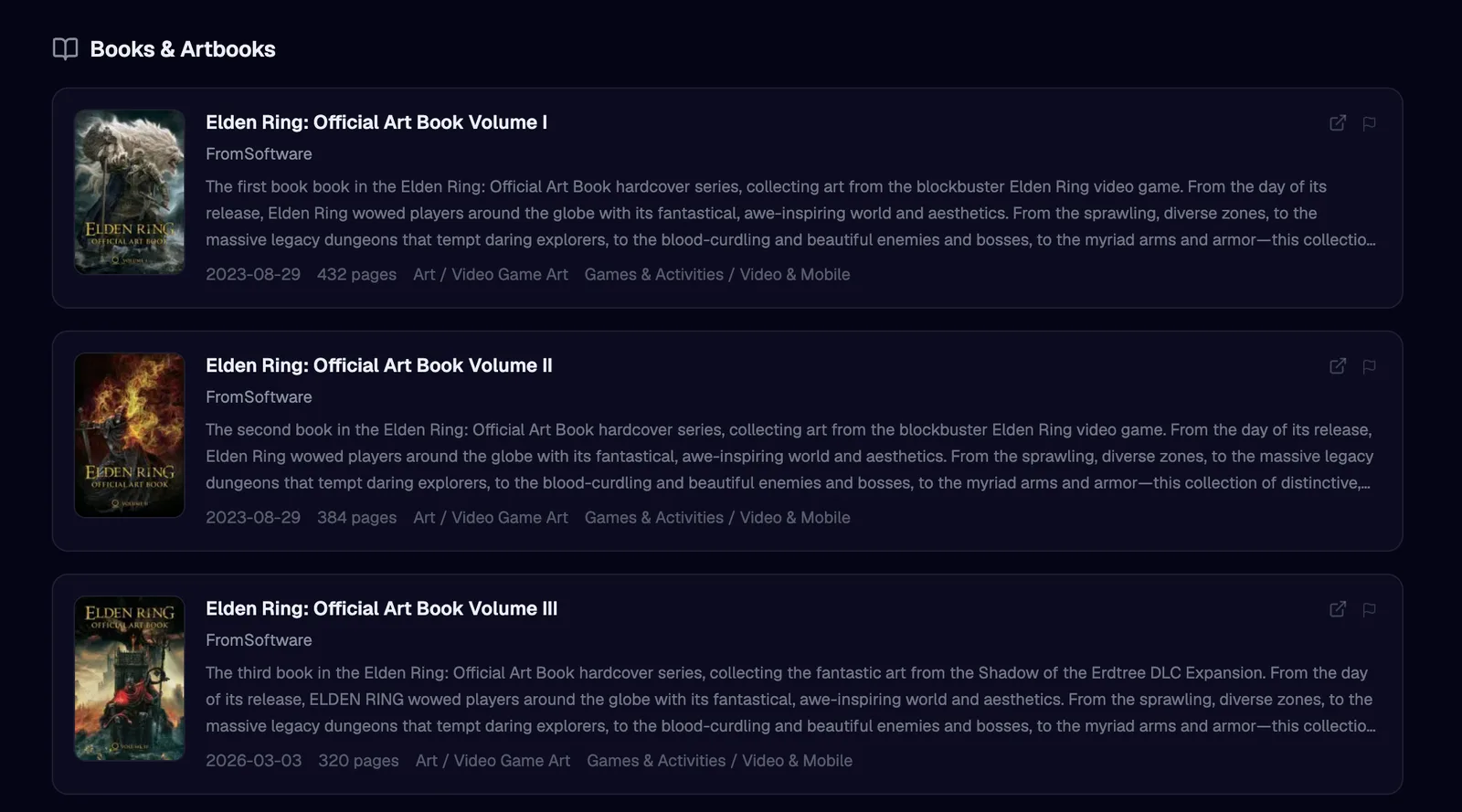Click the Volume II description starting 'The second book'

point(790,456)
